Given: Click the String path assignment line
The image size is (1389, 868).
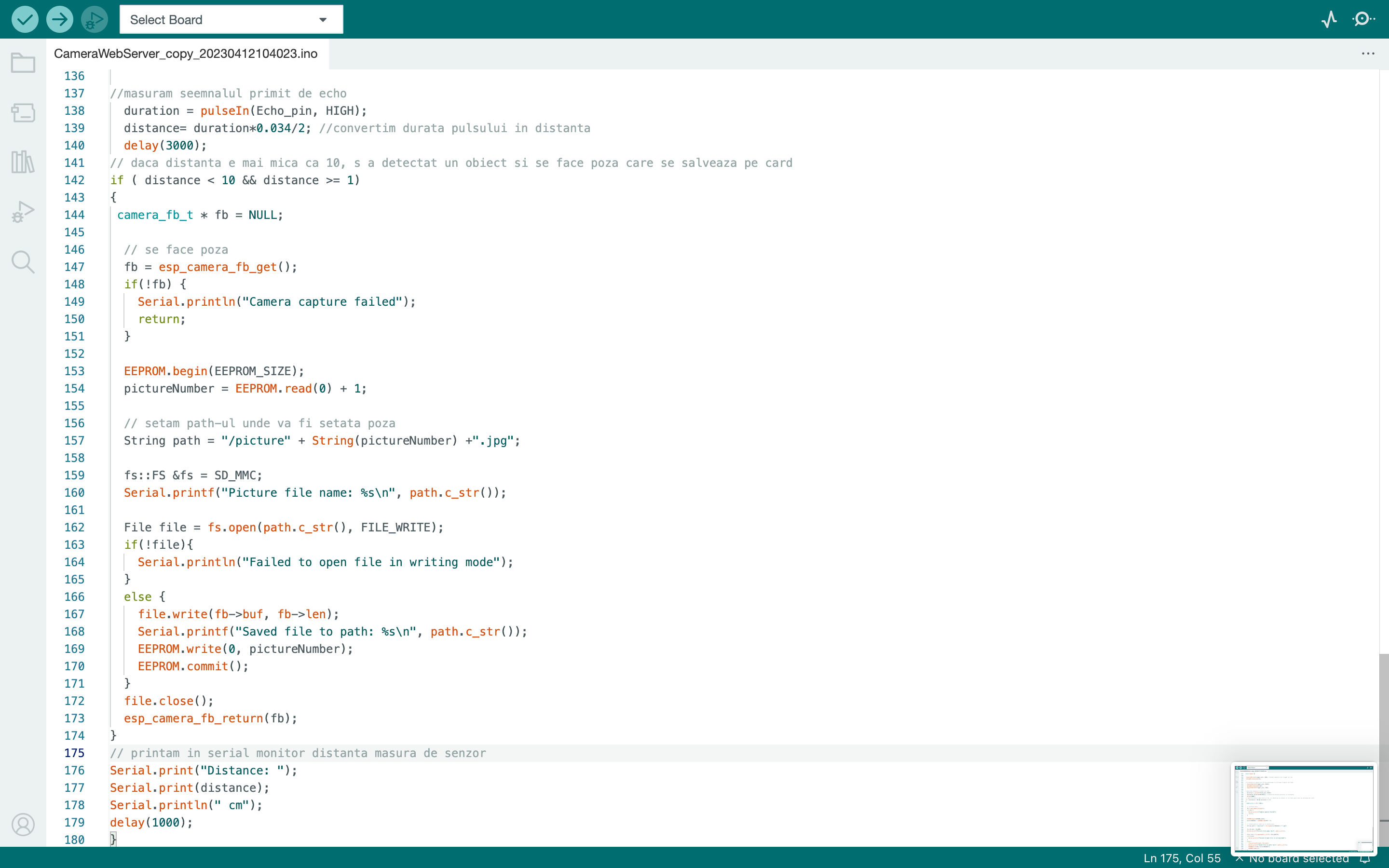Looking at the screenshot, I should 322,441.
